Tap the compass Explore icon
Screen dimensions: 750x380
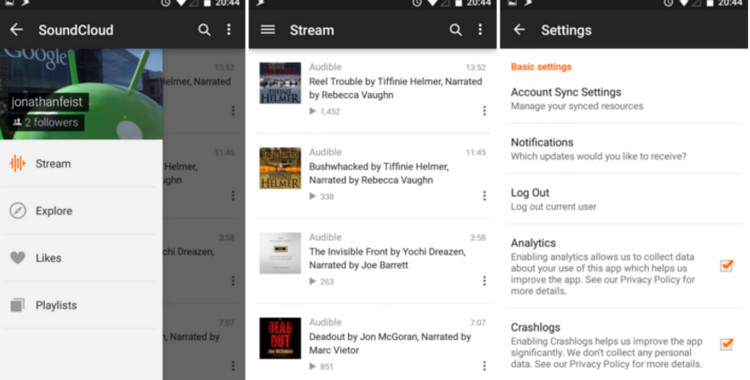pyautogui.click(x=18, y=211)
